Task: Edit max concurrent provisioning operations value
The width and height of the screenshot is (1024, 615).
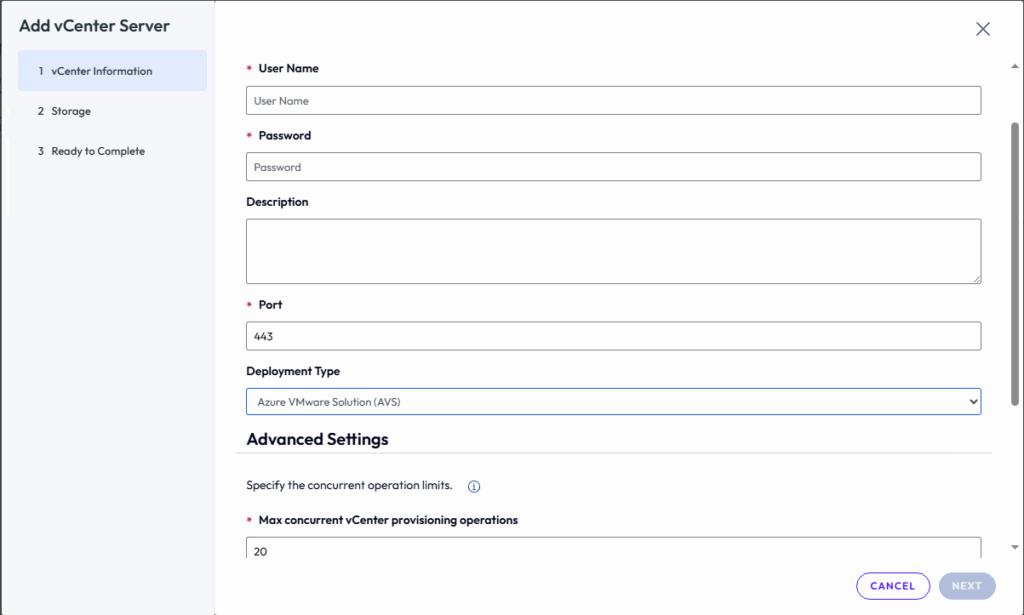Action: point(613,548)
